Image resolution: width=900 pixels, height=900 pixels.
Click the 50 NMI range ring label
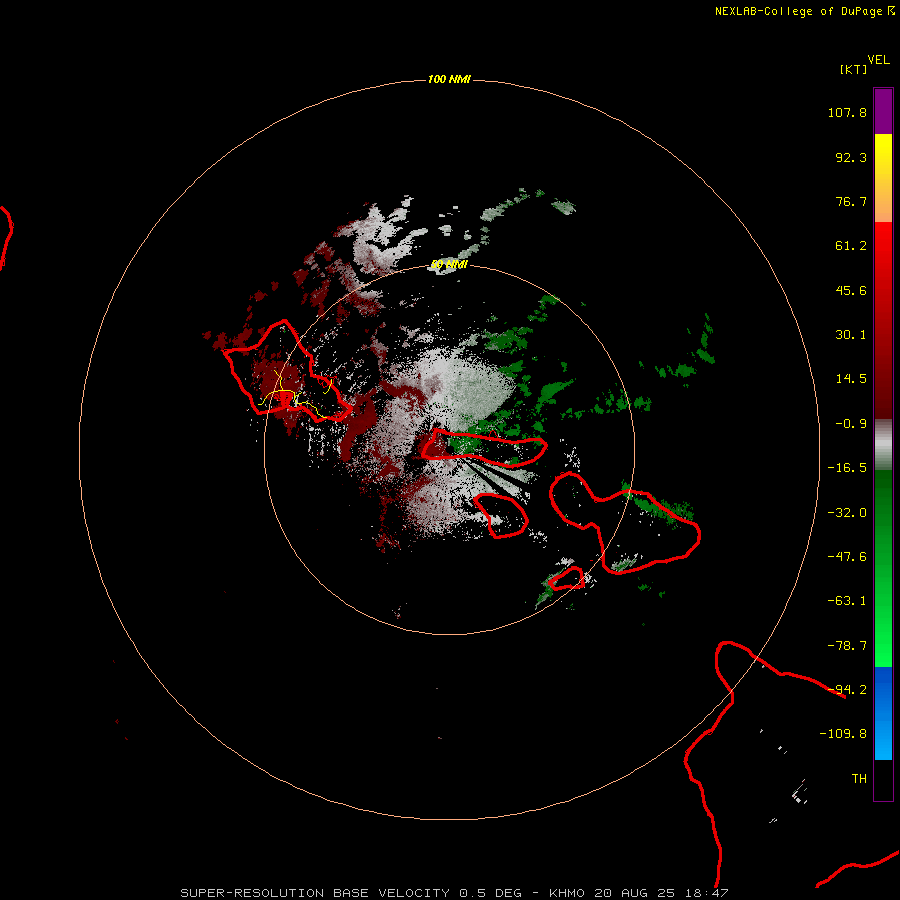pos(449,264)
